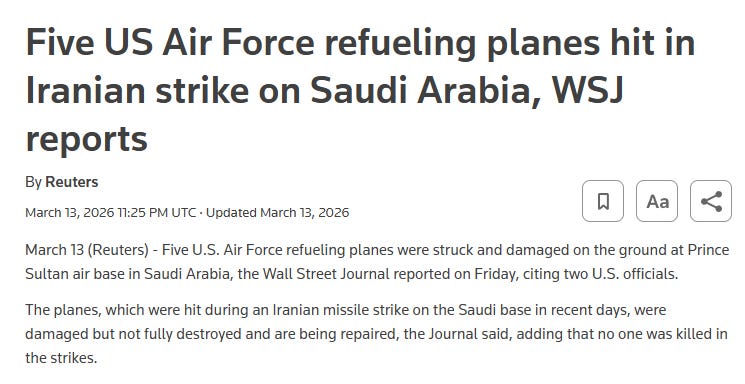745x384 pixels.
Task: Click the word "Prince" ending the first line
Action: (708, 250)
